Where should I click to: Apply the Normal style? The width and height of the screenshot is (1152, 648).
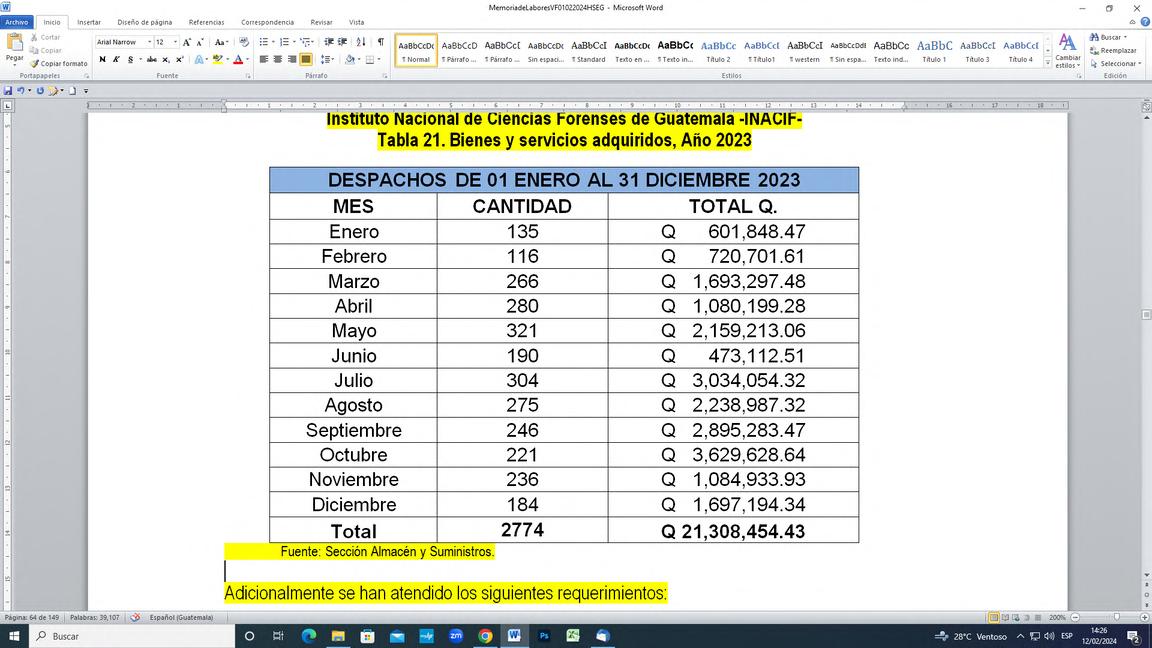416,51
